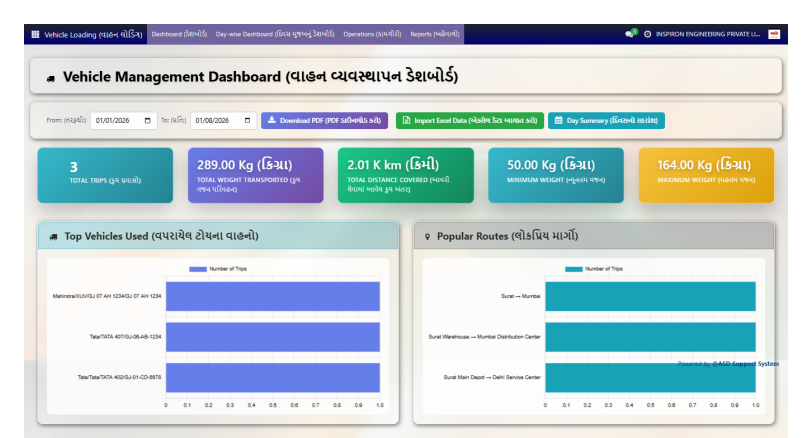Click the Total Weight Transported 289.00 Kg card
812x438 pixels.
(x=256, y=175)
